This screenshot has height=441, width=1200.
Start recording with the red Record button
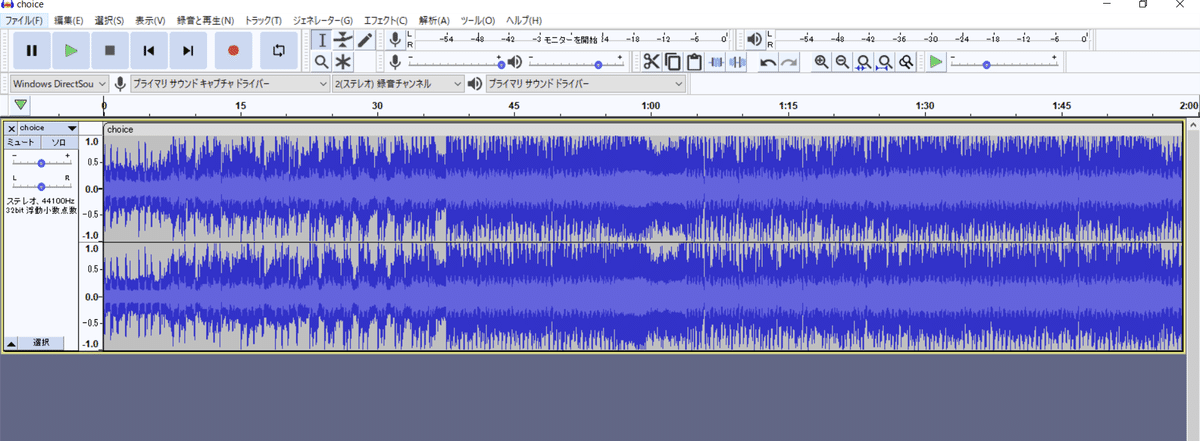pos(233,50)
